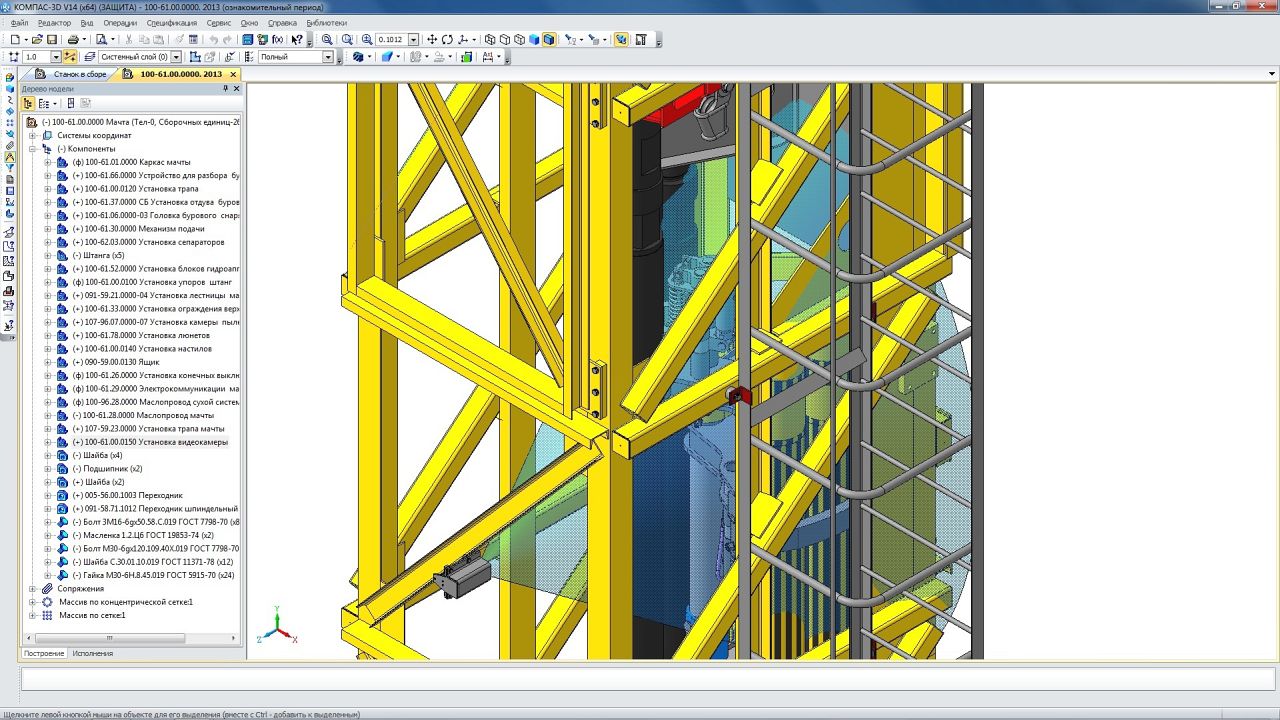
Task: Click the Filters funnel icon in left sidebar
Action: click(10, 167)
